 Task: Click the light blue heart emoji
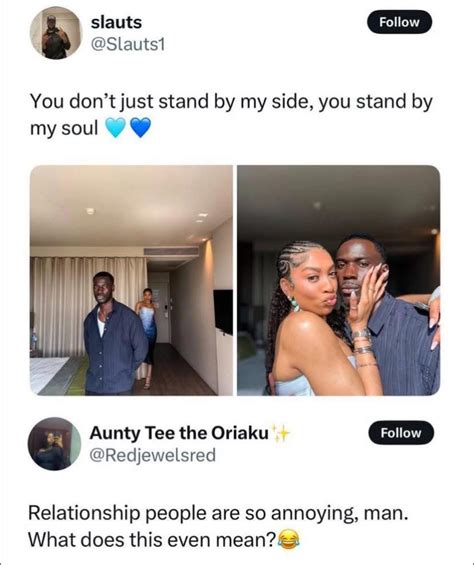115,128
